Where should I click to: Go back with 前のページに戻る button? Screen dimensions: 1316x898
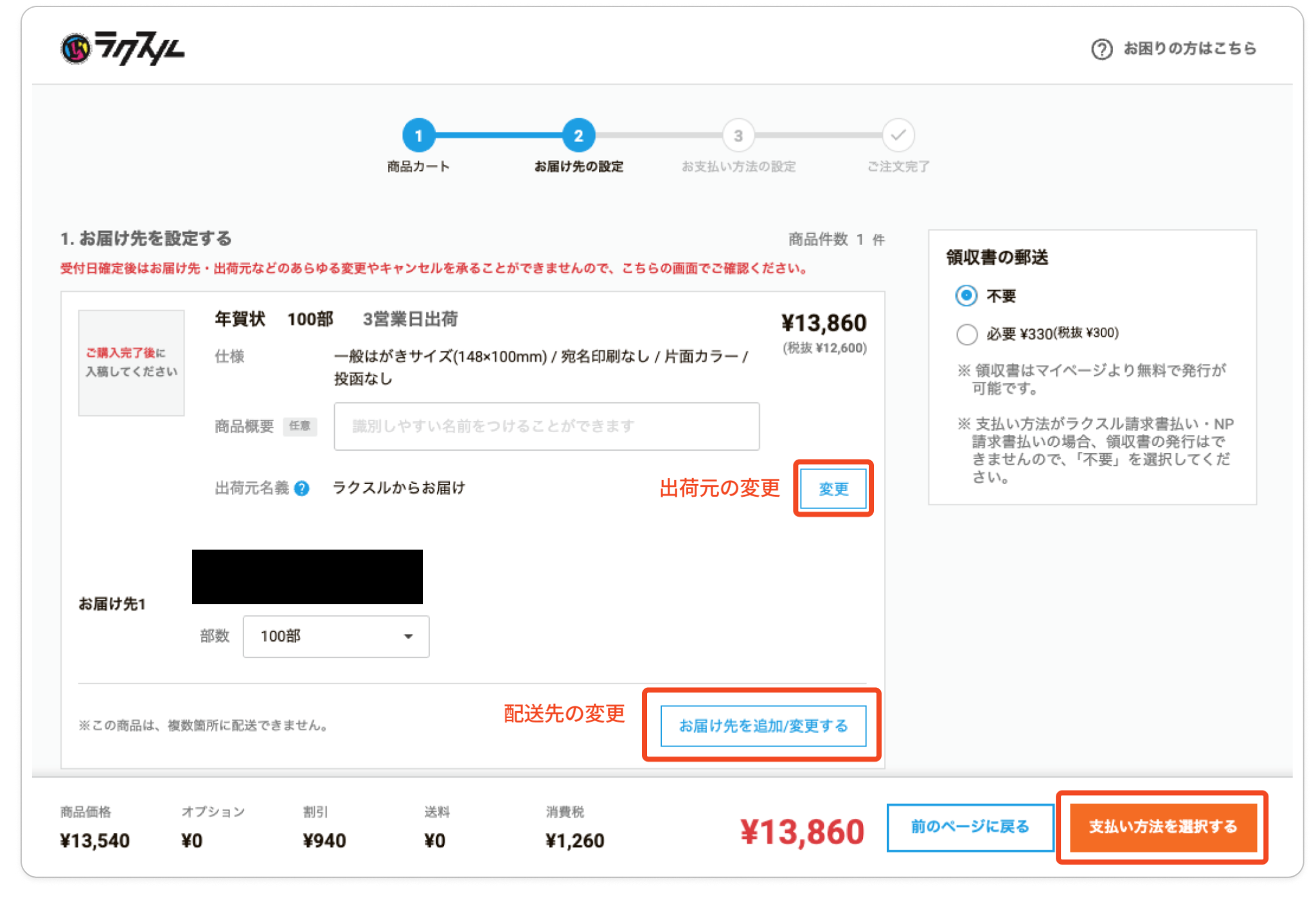pos(970,827)
